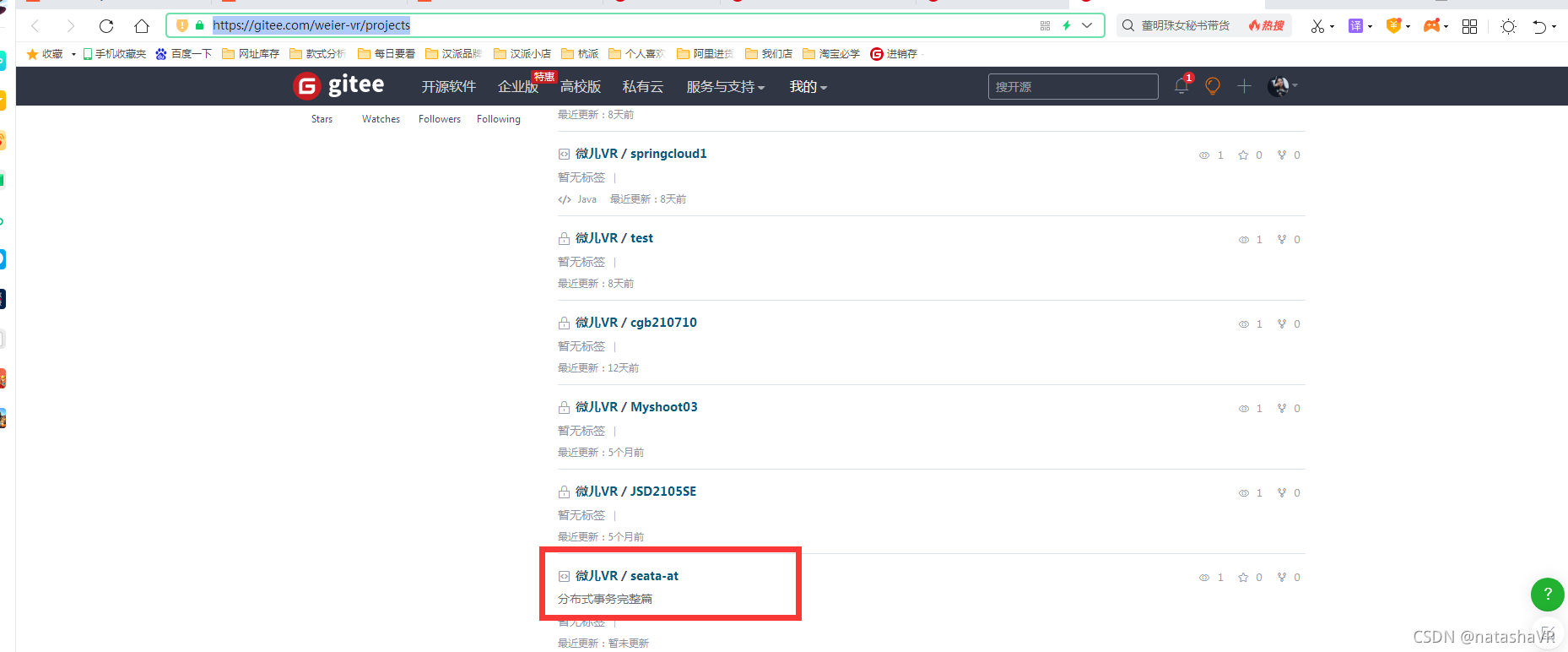The height and width of the screenshot is (652, 1568).
Task: Click the star icon on seata-at row
Action: [x=1243, y=577]
